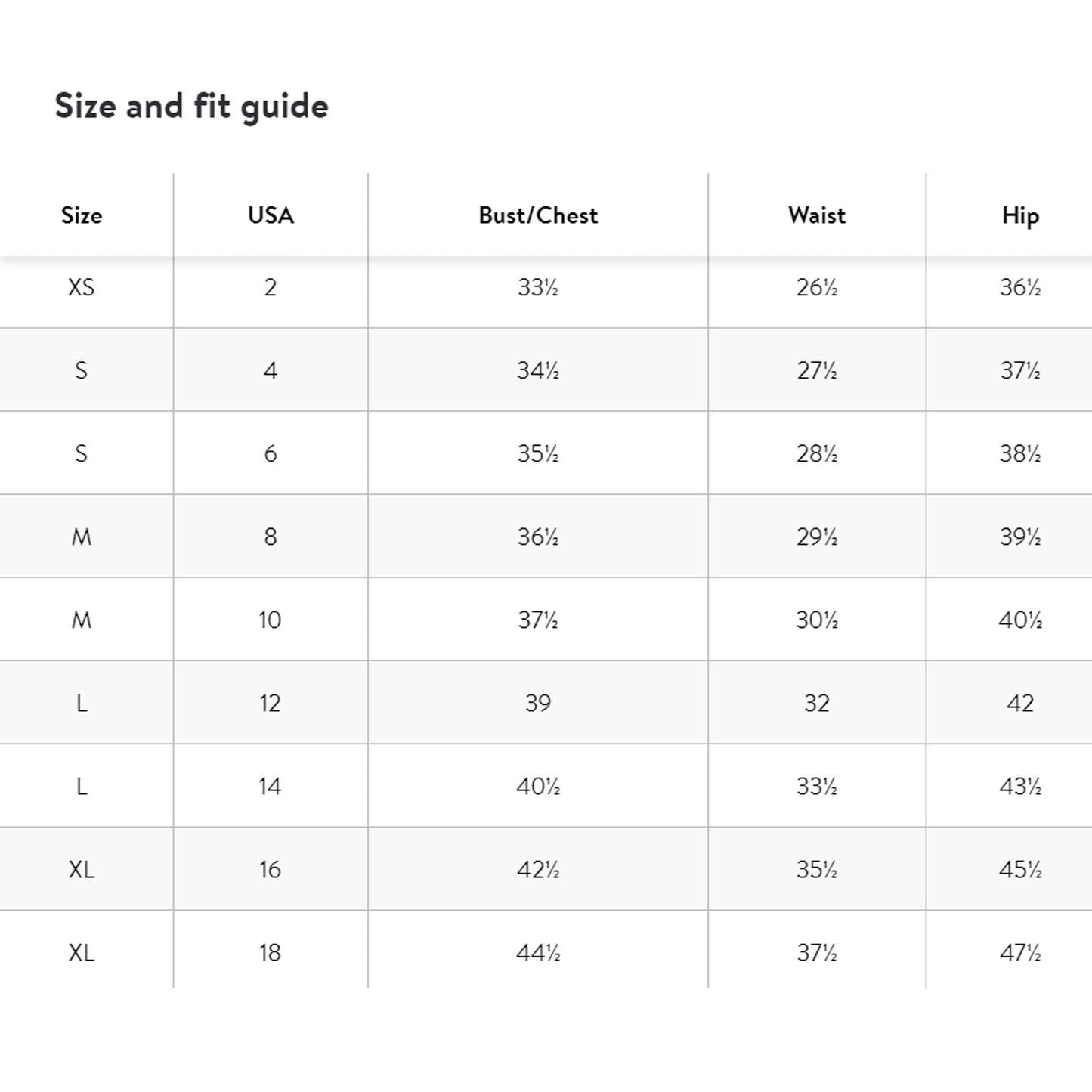1092x1092 pixels.
Task: Select bust measurement 44½ cell
Action: [x=538, y=952]
